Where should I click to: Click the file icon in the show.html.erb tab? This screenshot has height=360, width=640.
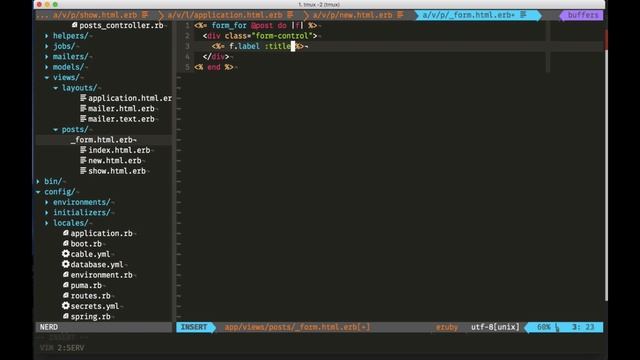tap(145, 15)
